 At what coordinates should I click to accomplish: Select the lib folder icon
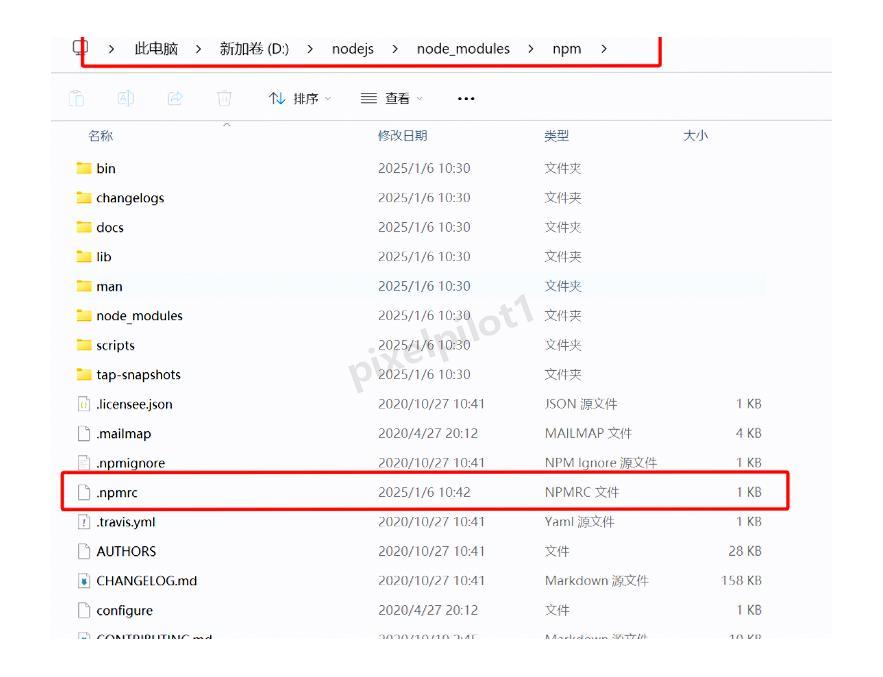pyautogui.click(x=84, y=256)
